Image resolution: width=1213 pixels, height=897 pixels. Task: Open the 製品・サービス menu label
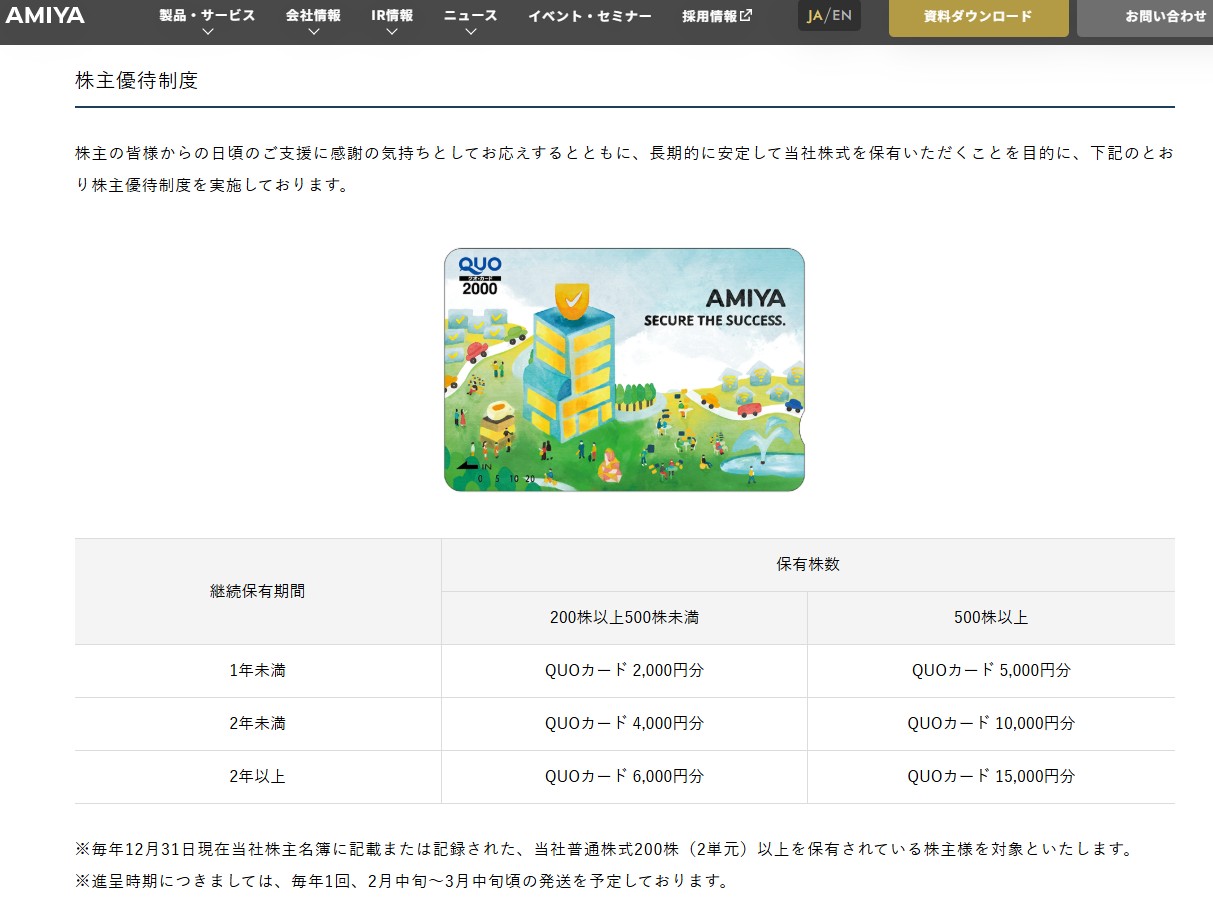click(x=207, y=15)
